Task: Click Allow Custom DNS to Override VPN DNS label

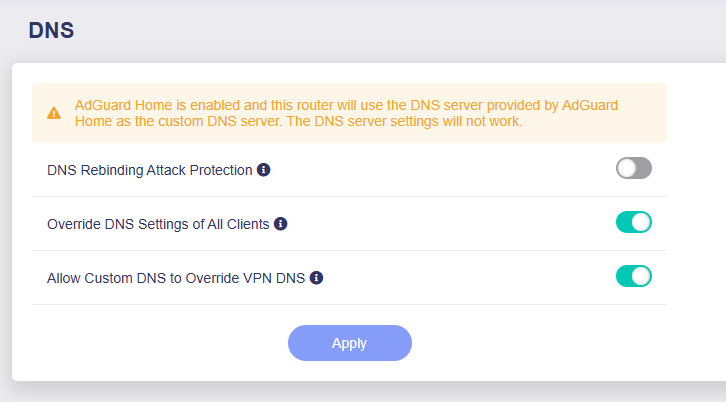Action: tap(175, 278)
